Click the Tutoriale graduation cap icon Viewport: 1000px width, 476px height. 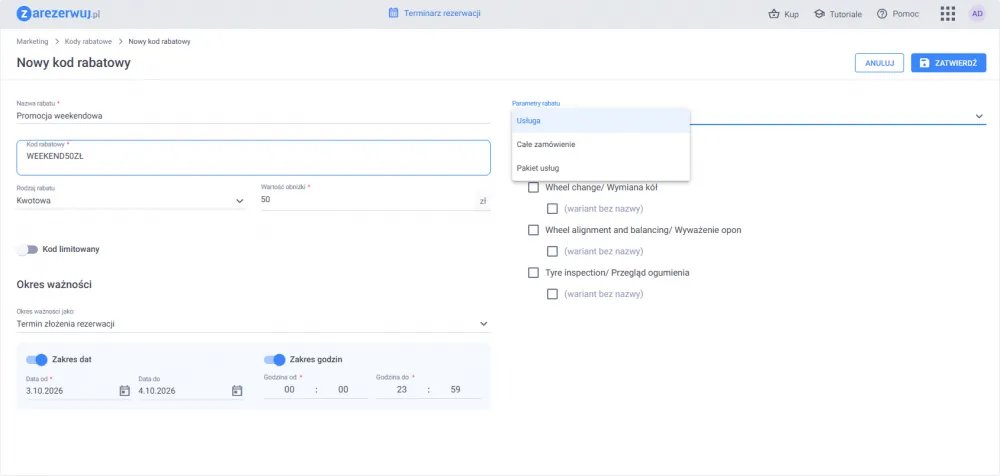click(x=820, y=14)
